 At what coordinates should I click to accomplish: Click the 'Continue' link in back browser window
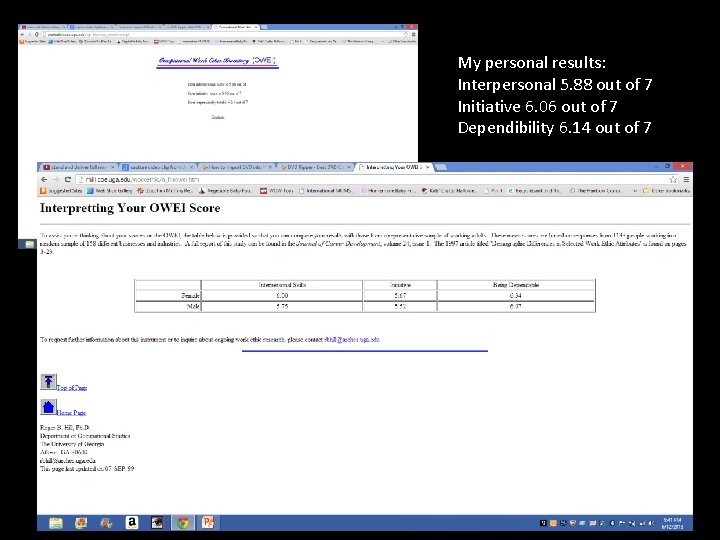coord(218,117)
